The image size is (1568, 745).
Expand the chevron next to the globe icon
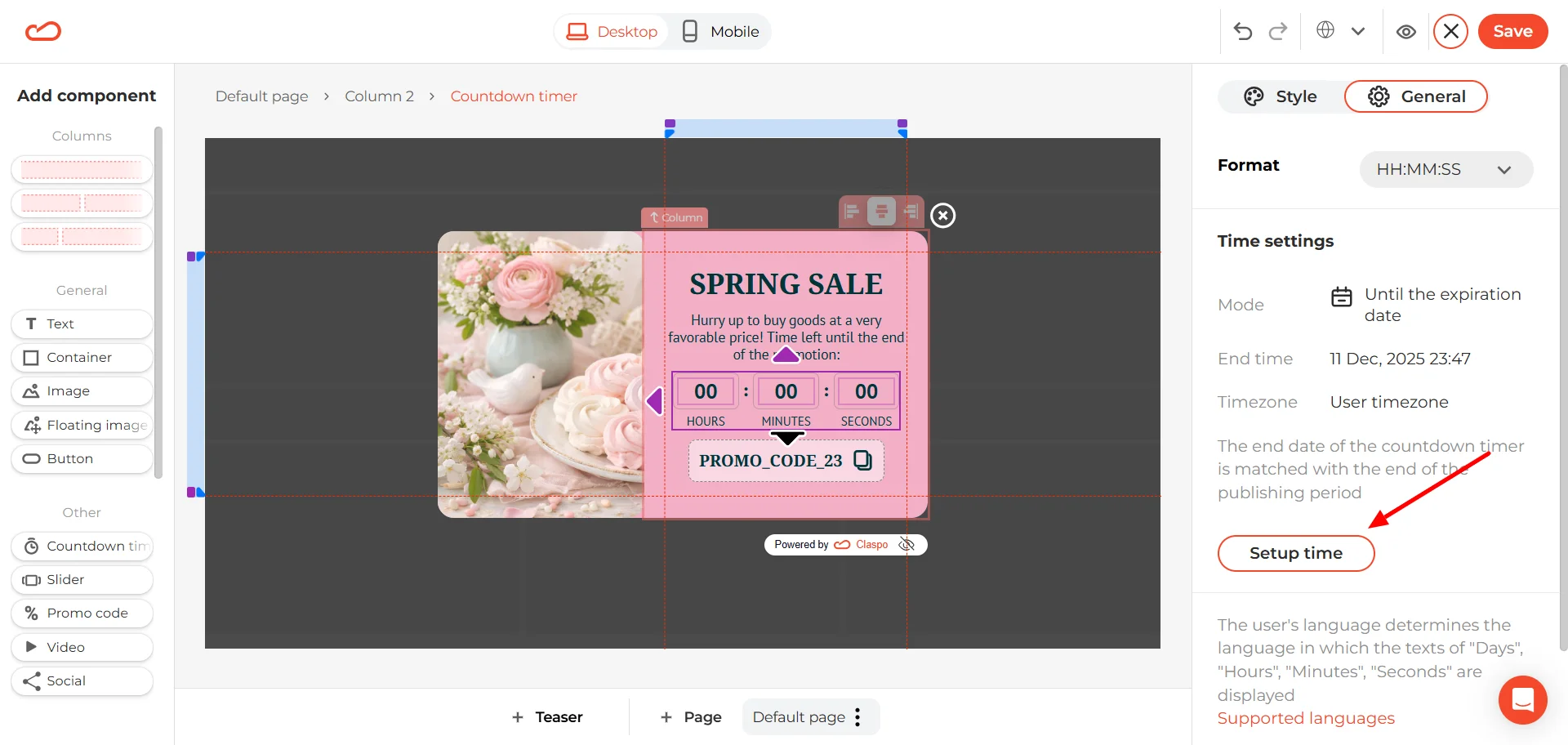1358,31
